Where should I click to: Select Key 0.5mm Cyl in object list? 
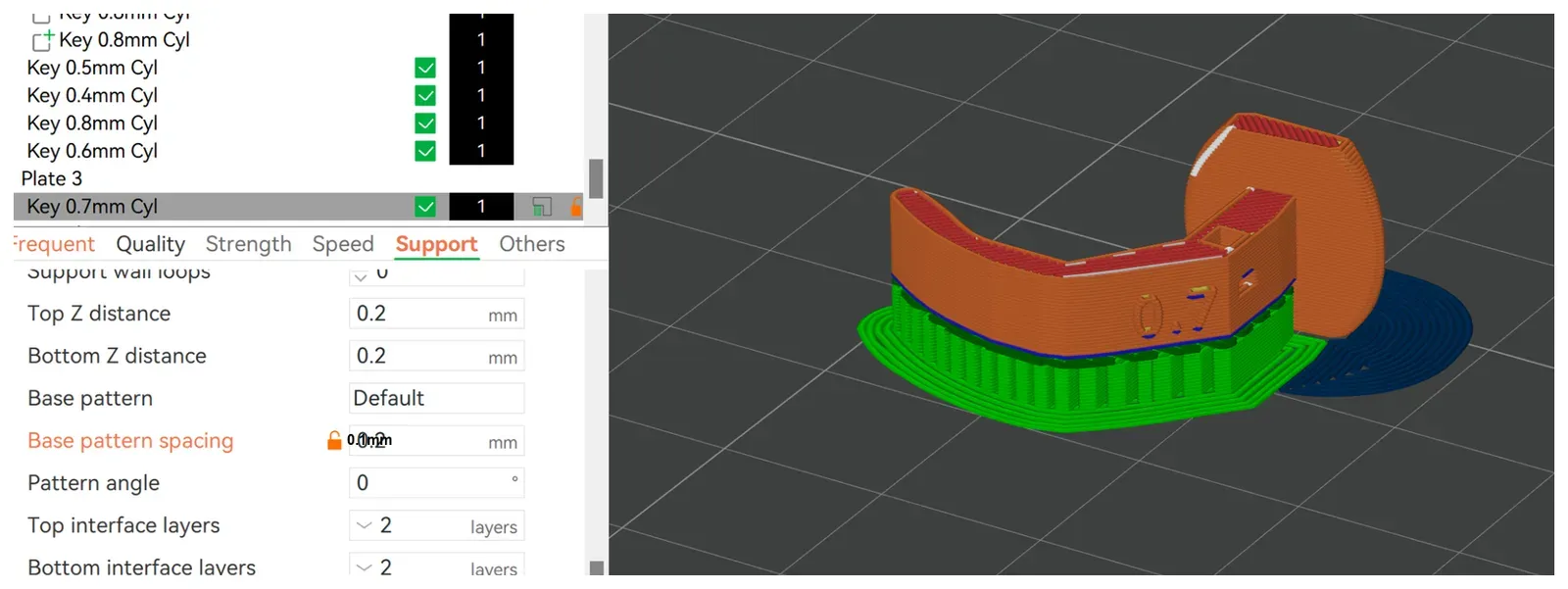(x=92, y=68)
